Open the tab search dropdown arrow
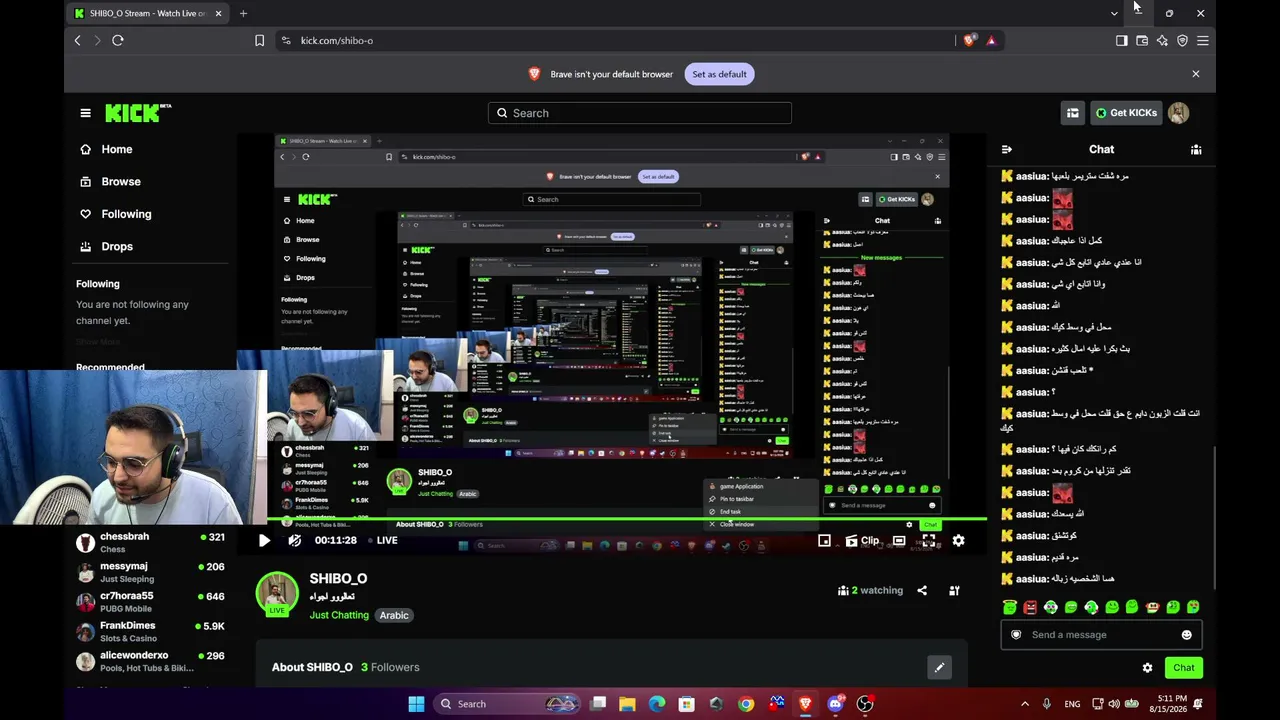 click(x=1114, y=13)
